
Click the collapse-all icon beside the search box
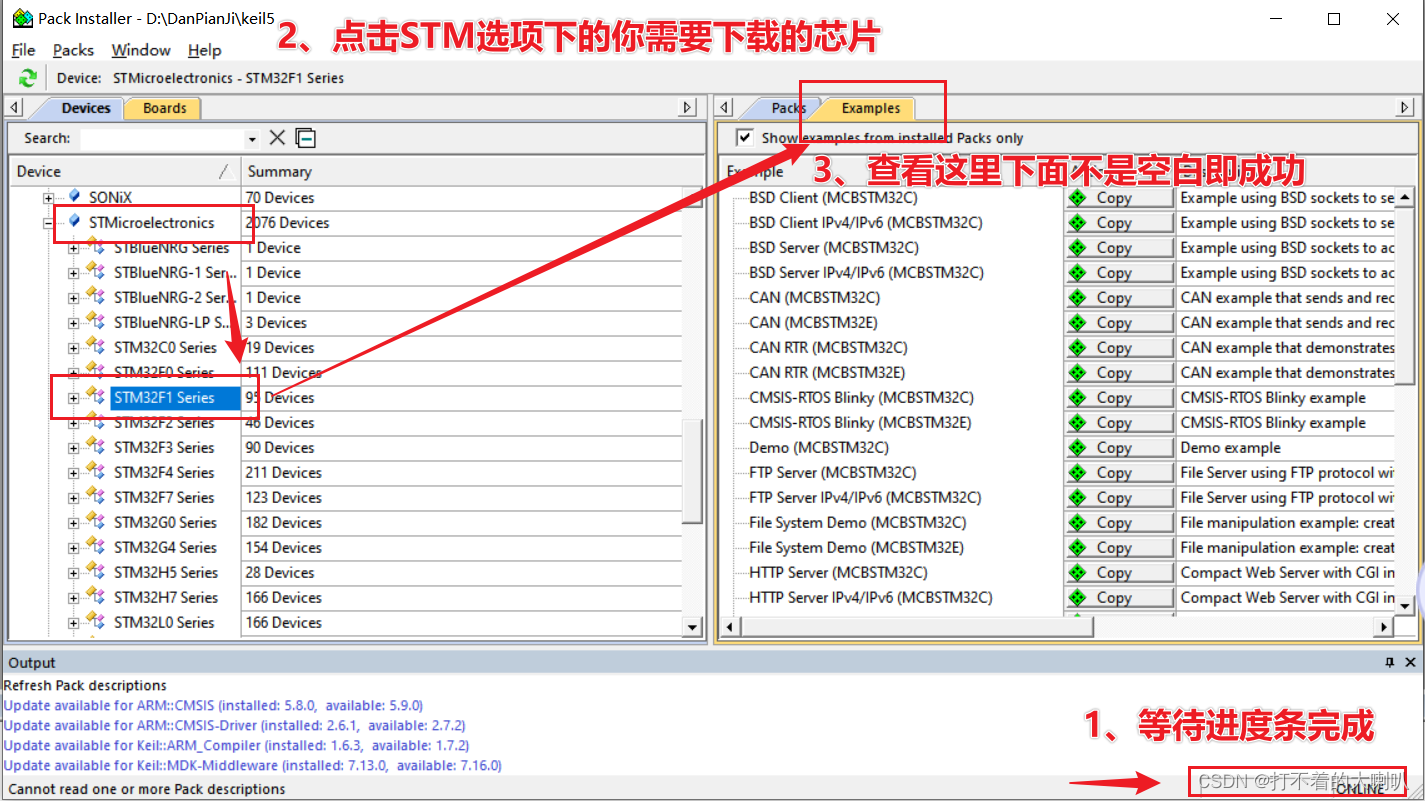pyautogui.click(x=306, y=138)
